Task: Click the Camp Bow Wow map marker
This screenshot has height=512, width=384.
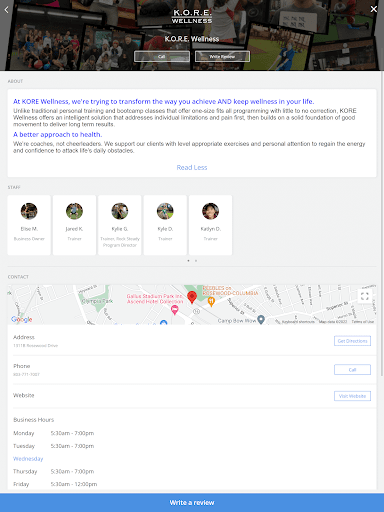Action: pyautogui.click(x=261, y=320)
